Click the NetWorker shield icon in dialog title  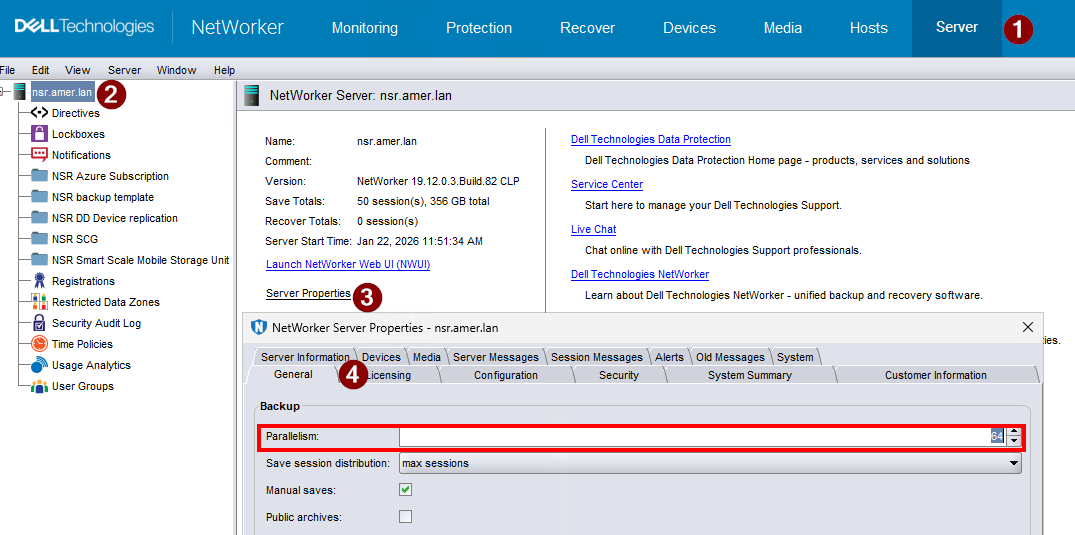point(259,327)
